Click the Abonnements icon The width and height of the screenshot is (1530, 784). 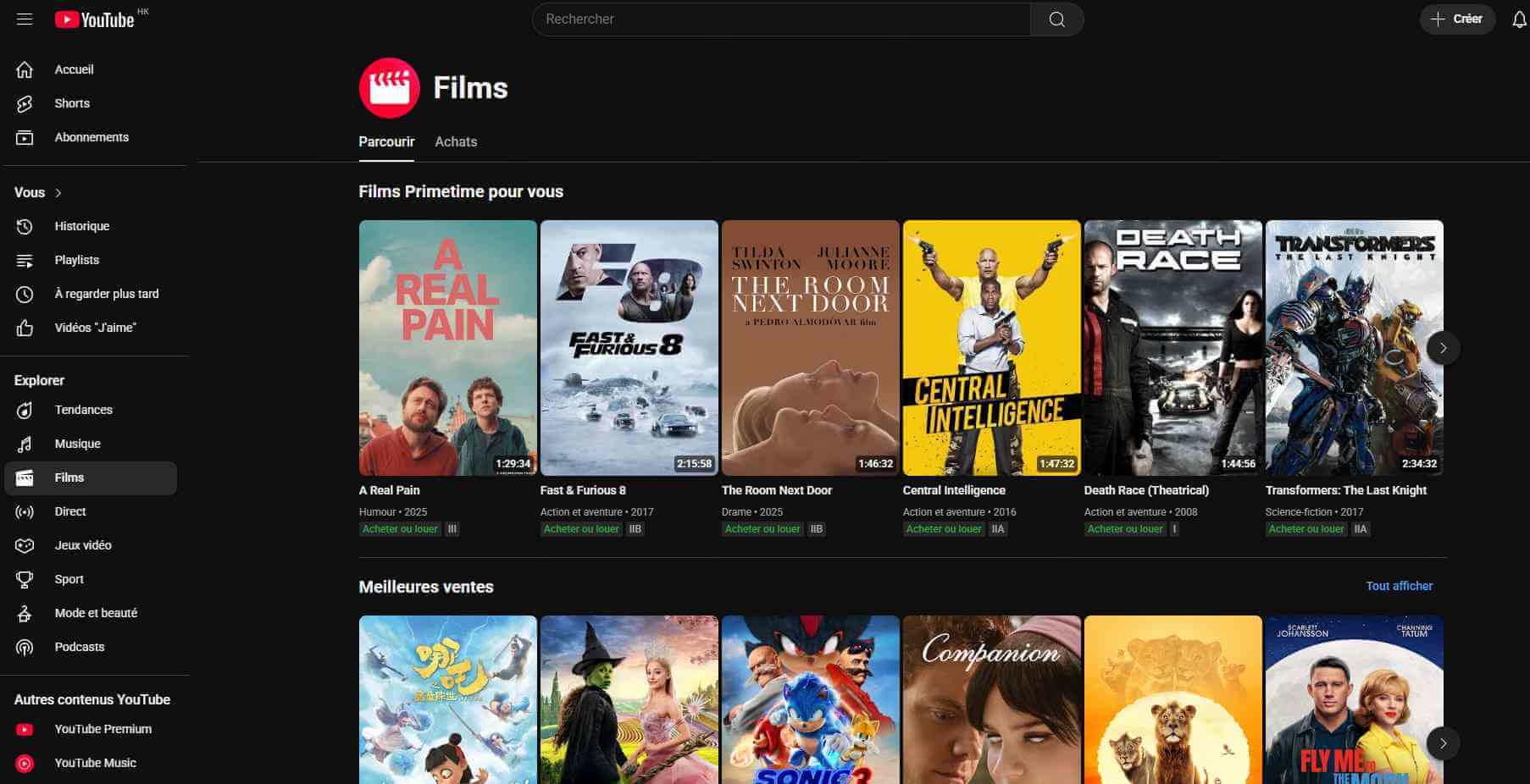coord(25,137)
